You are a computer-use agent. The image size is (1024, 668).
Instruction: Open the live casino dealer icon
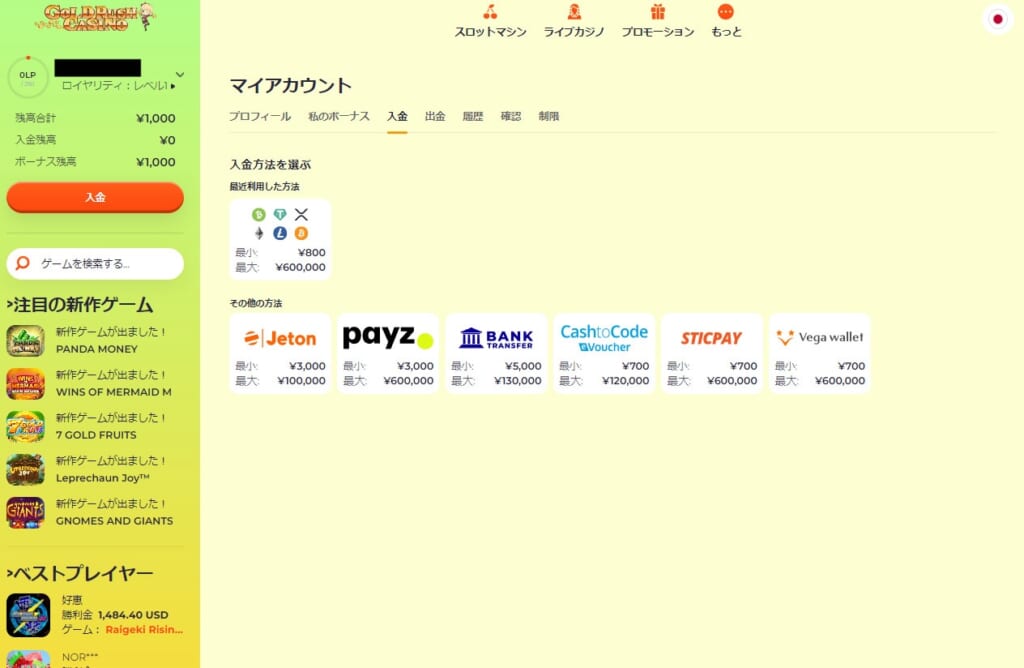574,12
